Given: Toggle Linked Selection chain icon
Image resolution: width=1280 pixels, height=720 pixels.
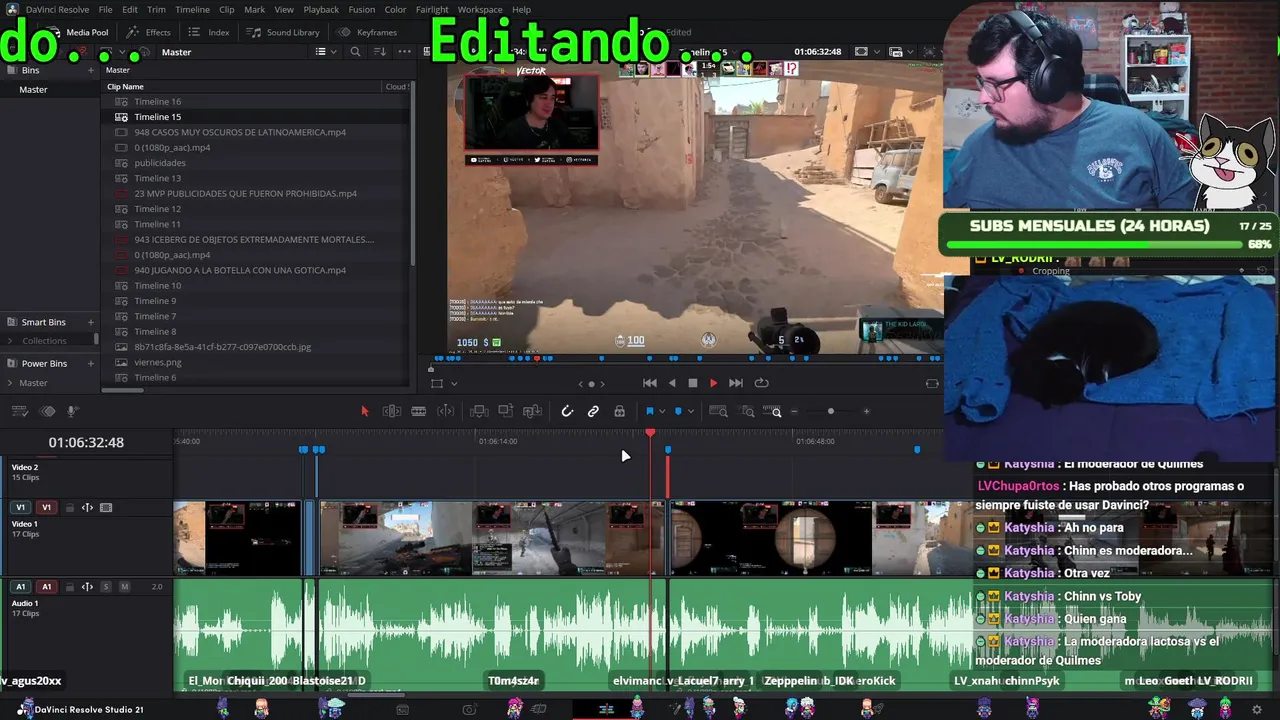Looking at the screenshot, I should (x=593, y=411).
